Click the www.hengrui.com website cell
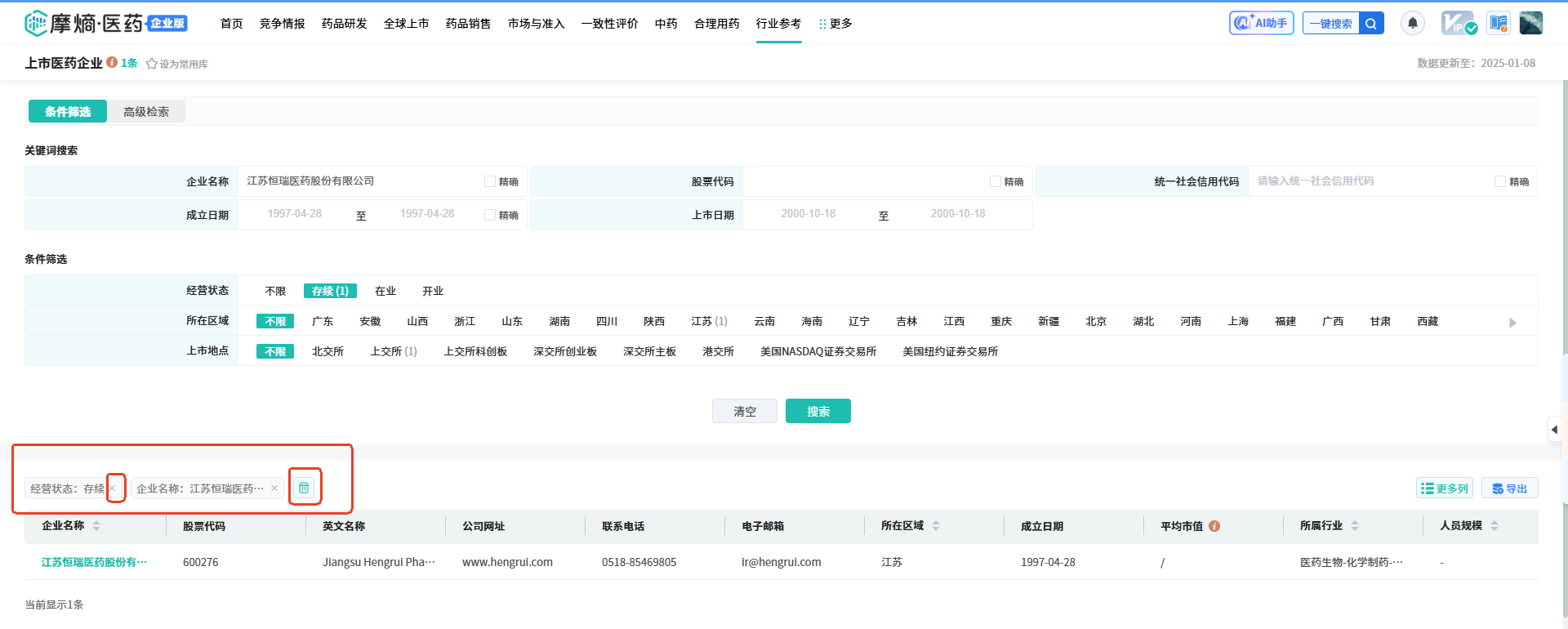The width and height of the screenshot is (1568, 629). click(x=507, y=562)
